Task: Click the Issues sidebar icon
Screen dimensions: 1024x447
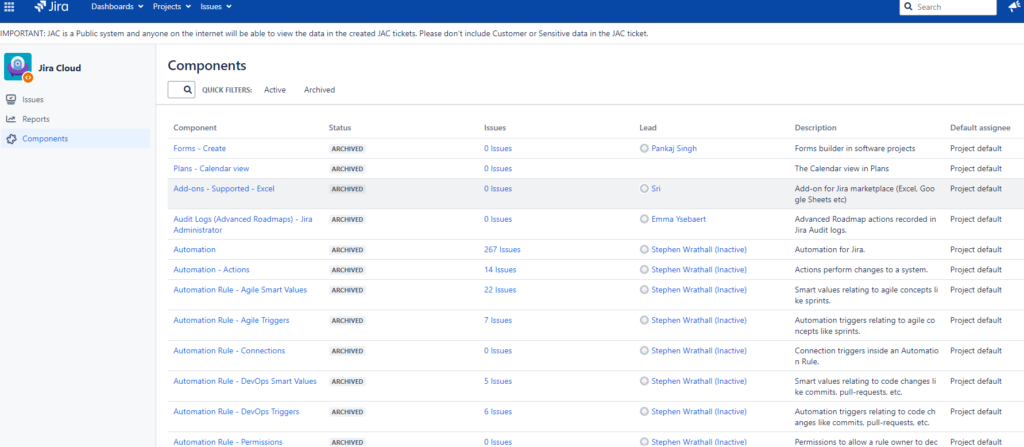Action: coord(10,99)
